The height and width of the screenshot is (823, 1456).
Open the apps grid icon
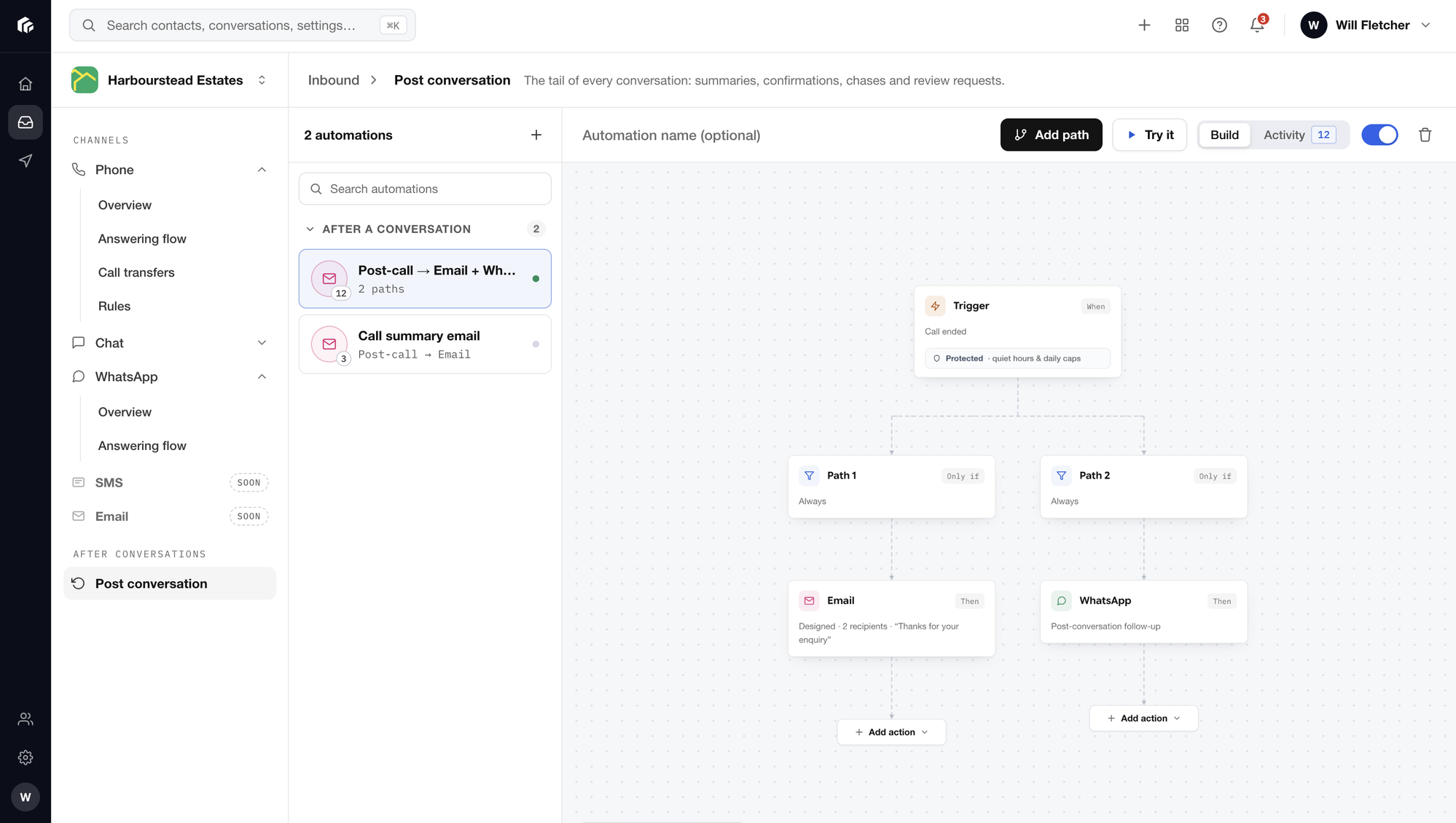(1182, 25)
